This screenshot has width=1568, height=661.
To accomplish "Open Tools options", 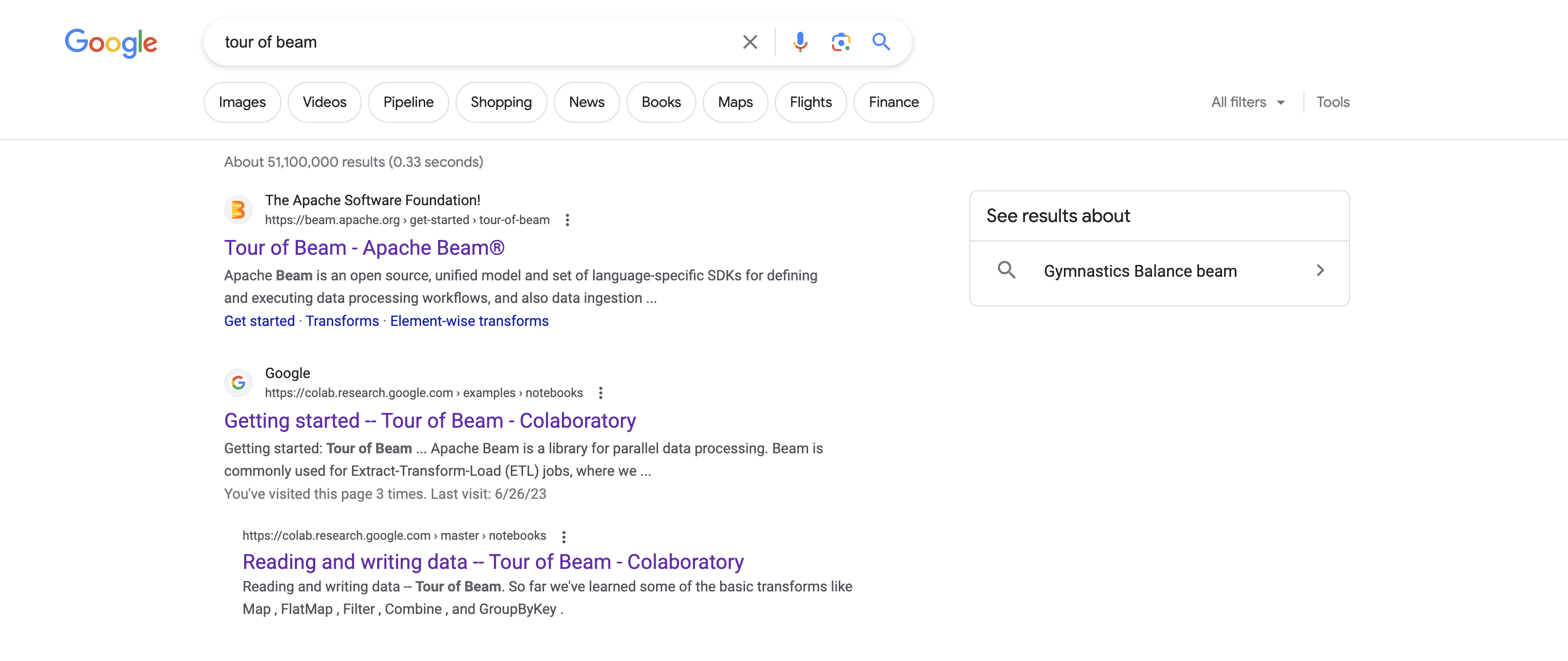I will pos(1333,102).
